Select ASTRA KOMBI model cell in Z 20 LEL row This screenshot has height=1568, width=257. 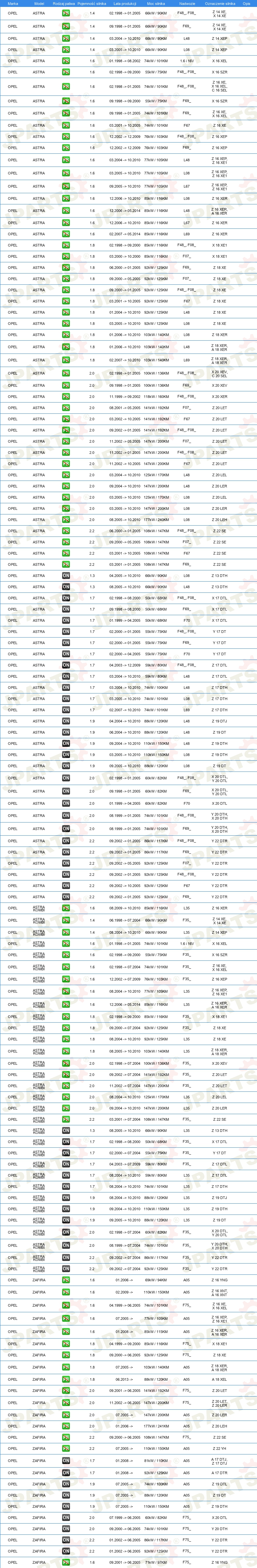tap(39, 1097)
